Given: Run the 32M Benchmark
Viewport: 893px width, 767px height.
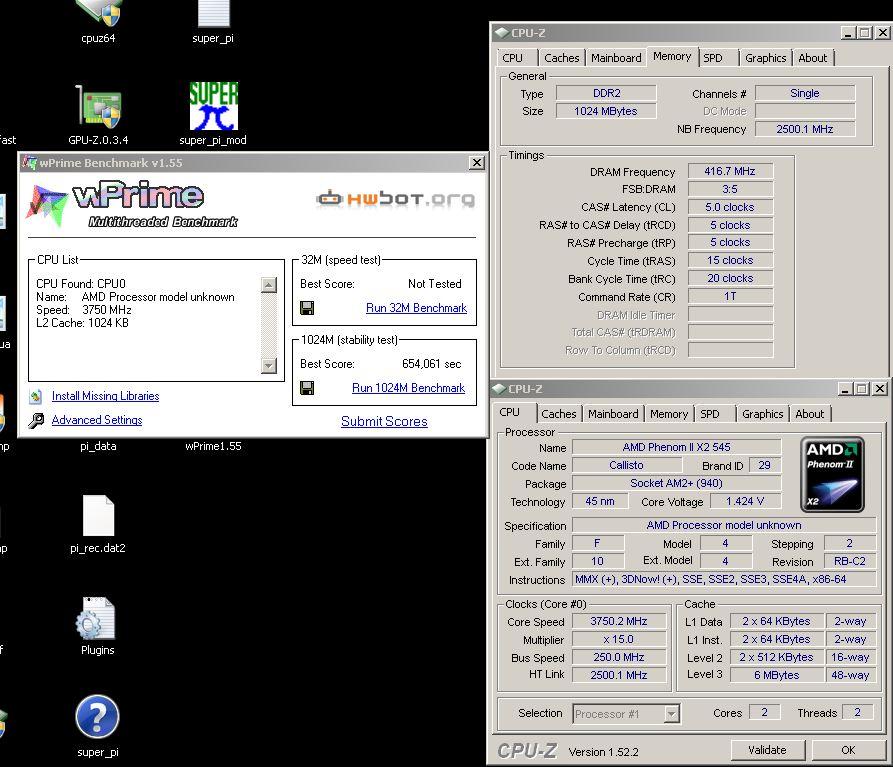Looking at the screenshot, I should pos(416,308).
